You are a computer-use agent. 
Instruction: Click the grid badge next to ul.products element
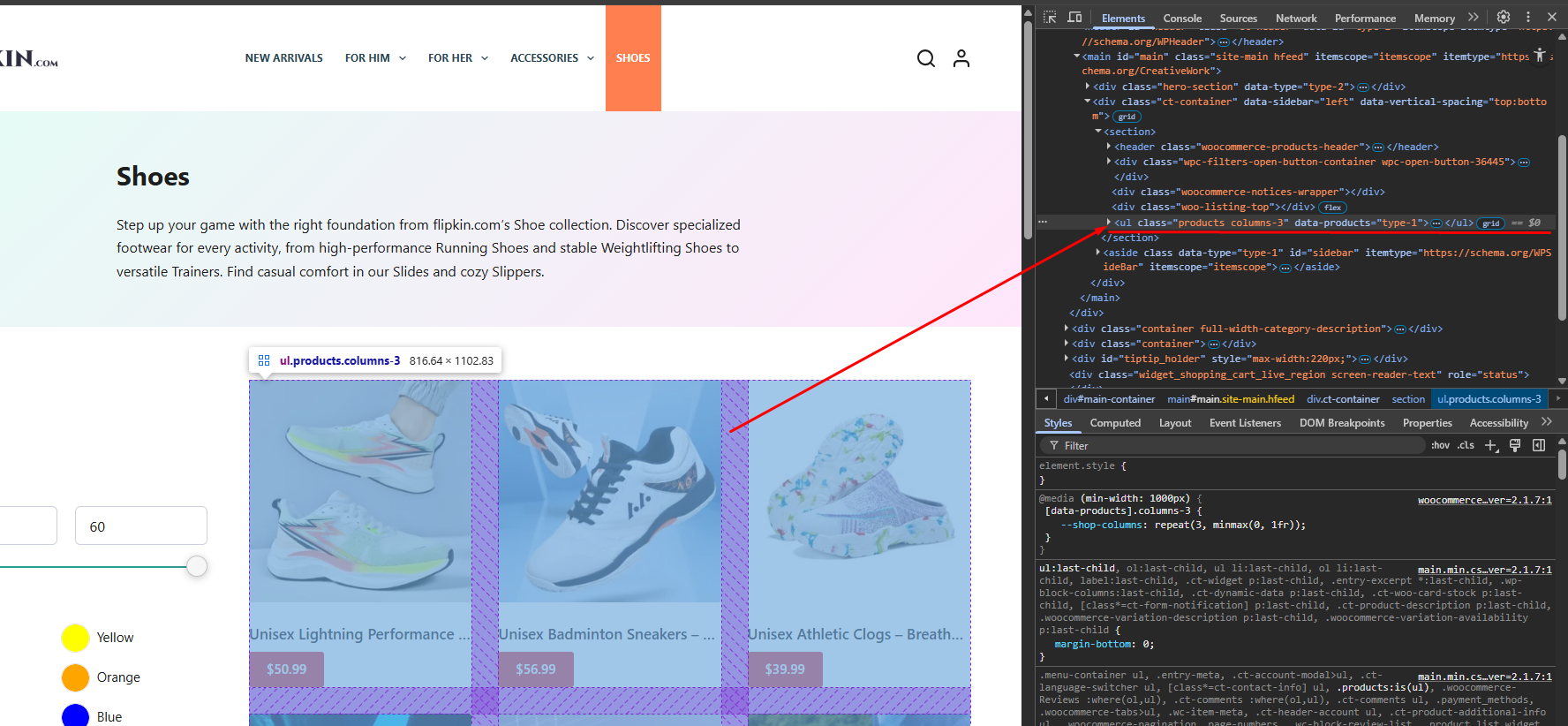click(x=1491, y=223)
